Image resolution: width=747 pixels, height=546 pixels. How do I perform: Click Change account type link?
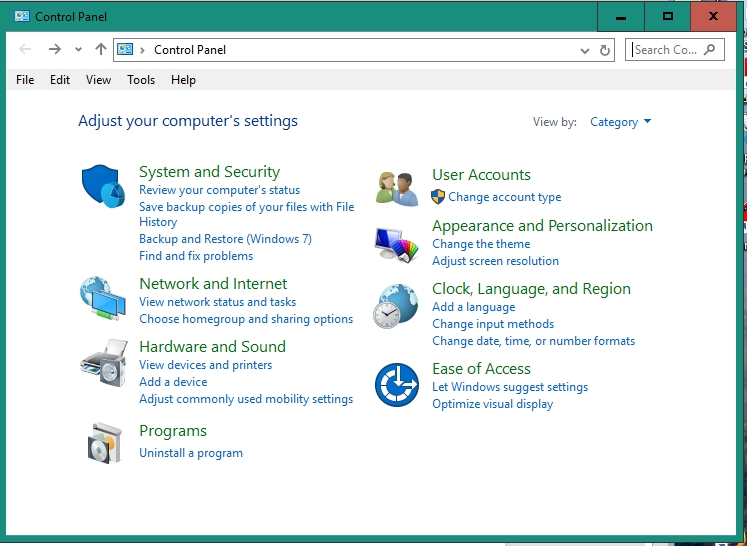tap(505, 197)
